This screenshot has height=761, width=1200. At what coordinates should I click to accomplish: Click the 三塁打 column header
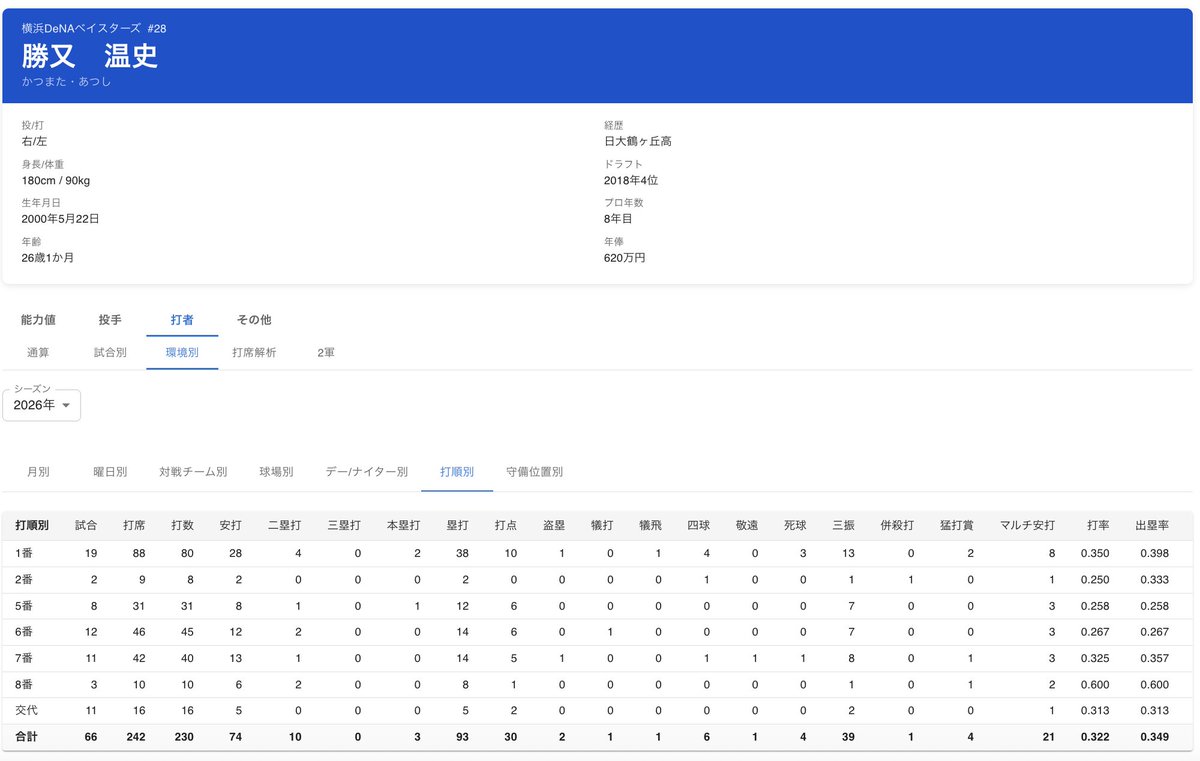[x=344, y=525]
